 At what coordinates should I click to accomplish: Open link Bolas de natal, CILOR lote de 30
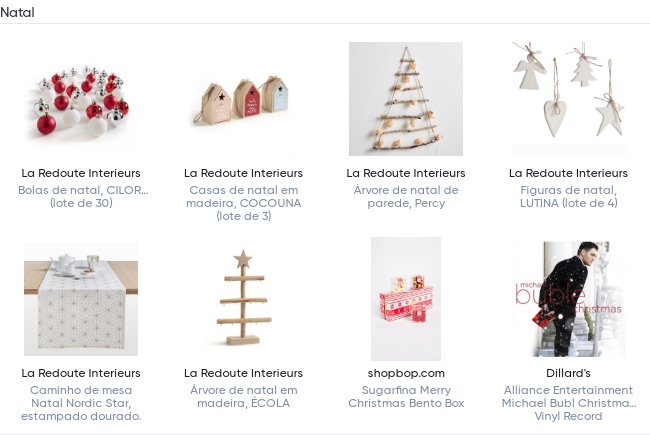(x=82, y=197)
